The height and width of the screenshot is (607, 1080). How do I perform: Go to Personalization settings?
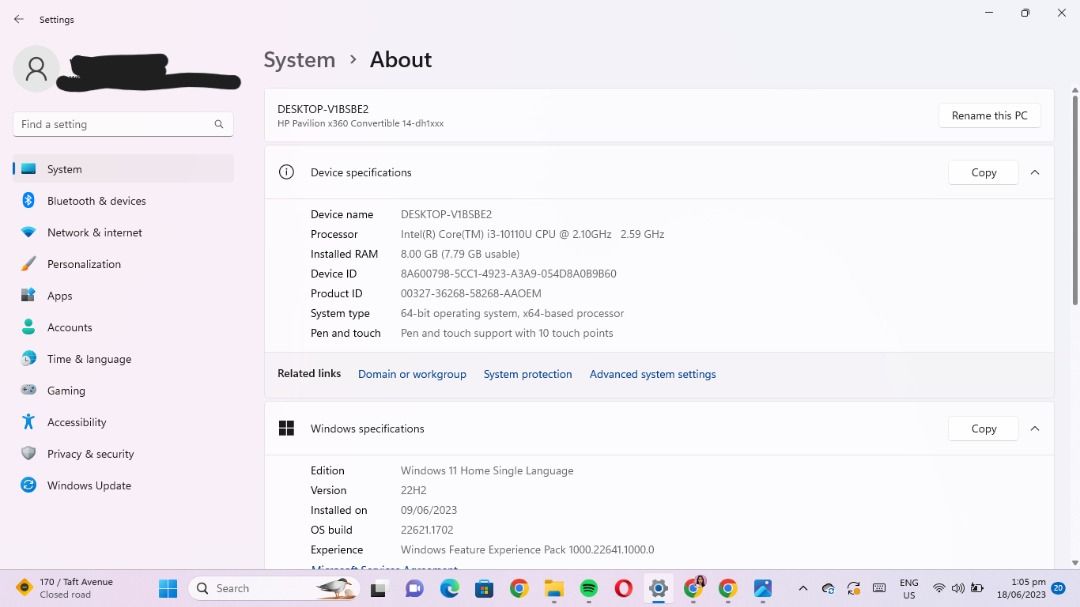point(83,264)
